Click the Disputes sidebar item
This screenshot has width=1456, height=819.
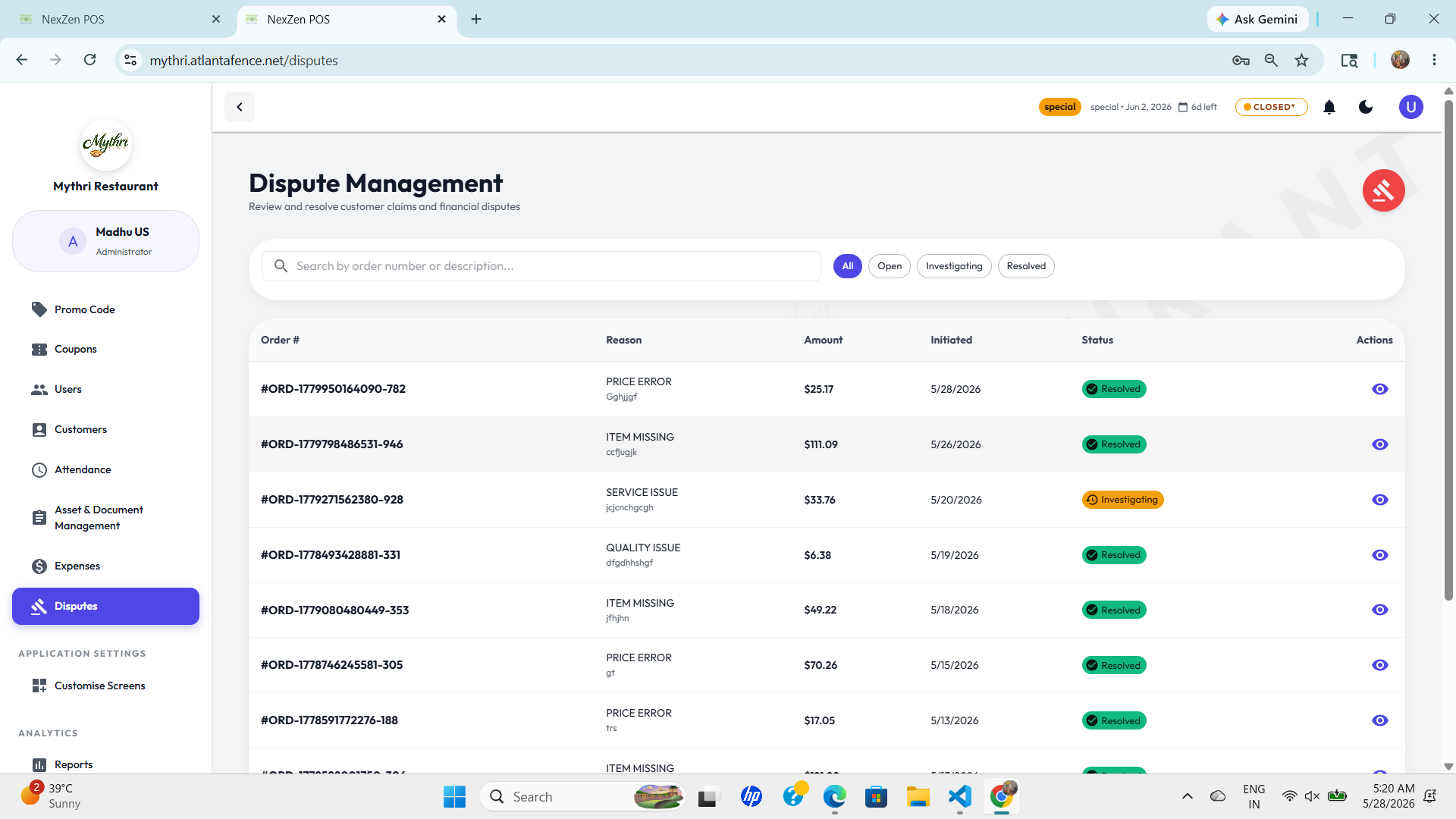(x=105, y=607)
